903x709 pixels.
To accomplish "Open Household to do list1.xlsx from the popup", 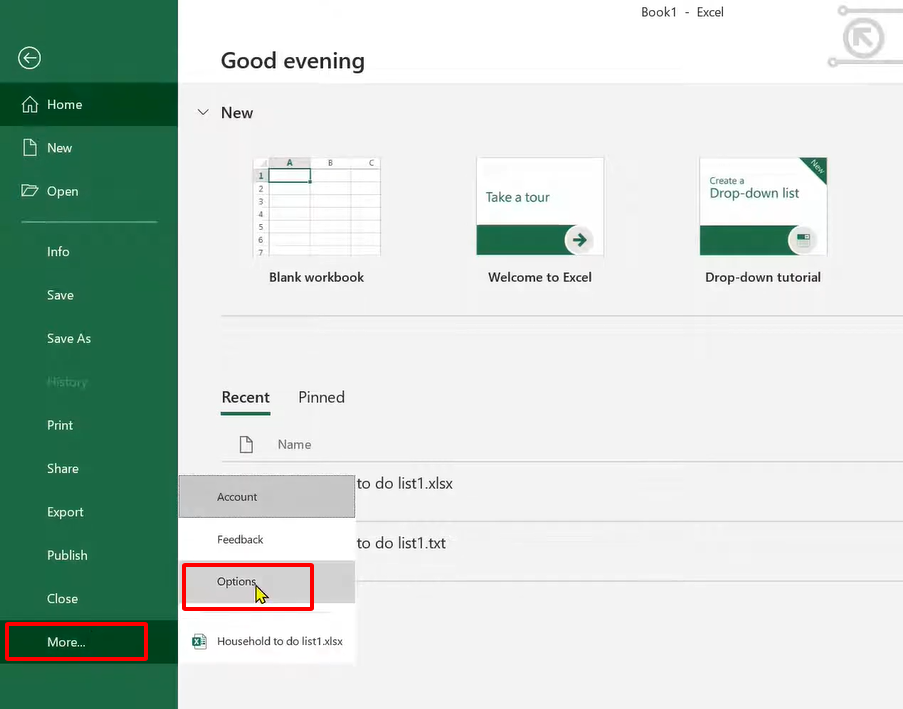I will [x=267, y=641].
